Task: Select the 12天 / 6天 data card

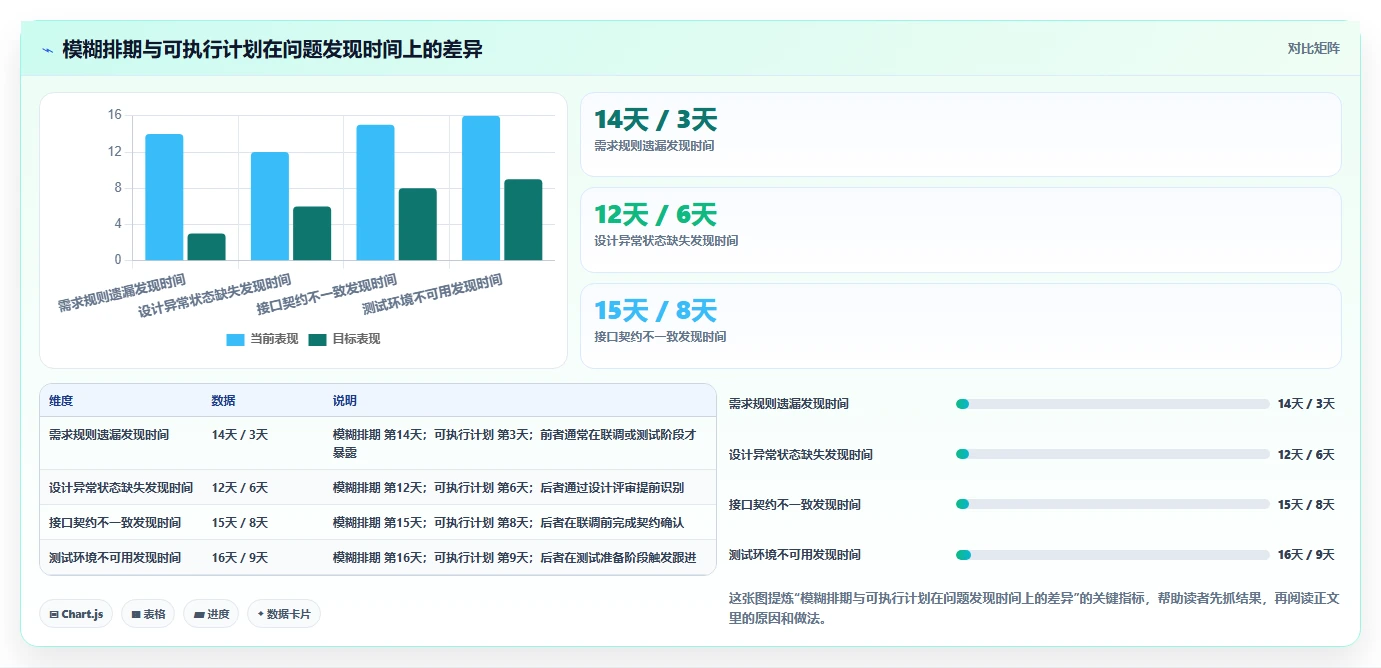Action: [960, 230]
